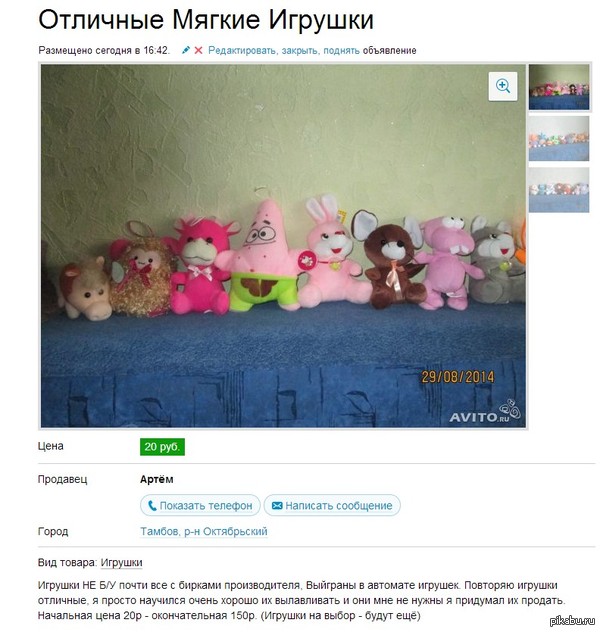600x632 pixels.
Task: Open the Тамбов, р-н Октябрьский link
Action: click(204, 532)
